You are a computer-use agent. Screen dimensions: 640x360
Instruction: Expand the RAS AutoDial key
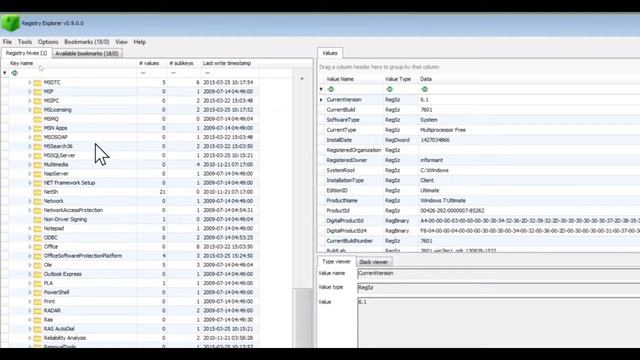click(30, 329)
